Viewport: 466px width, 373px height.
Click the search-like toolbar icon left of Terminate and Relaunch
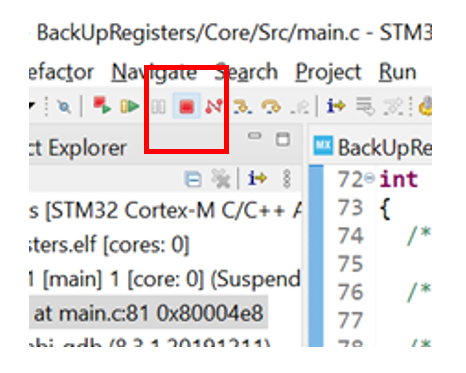pyautogui.click(x=64, y=107)
